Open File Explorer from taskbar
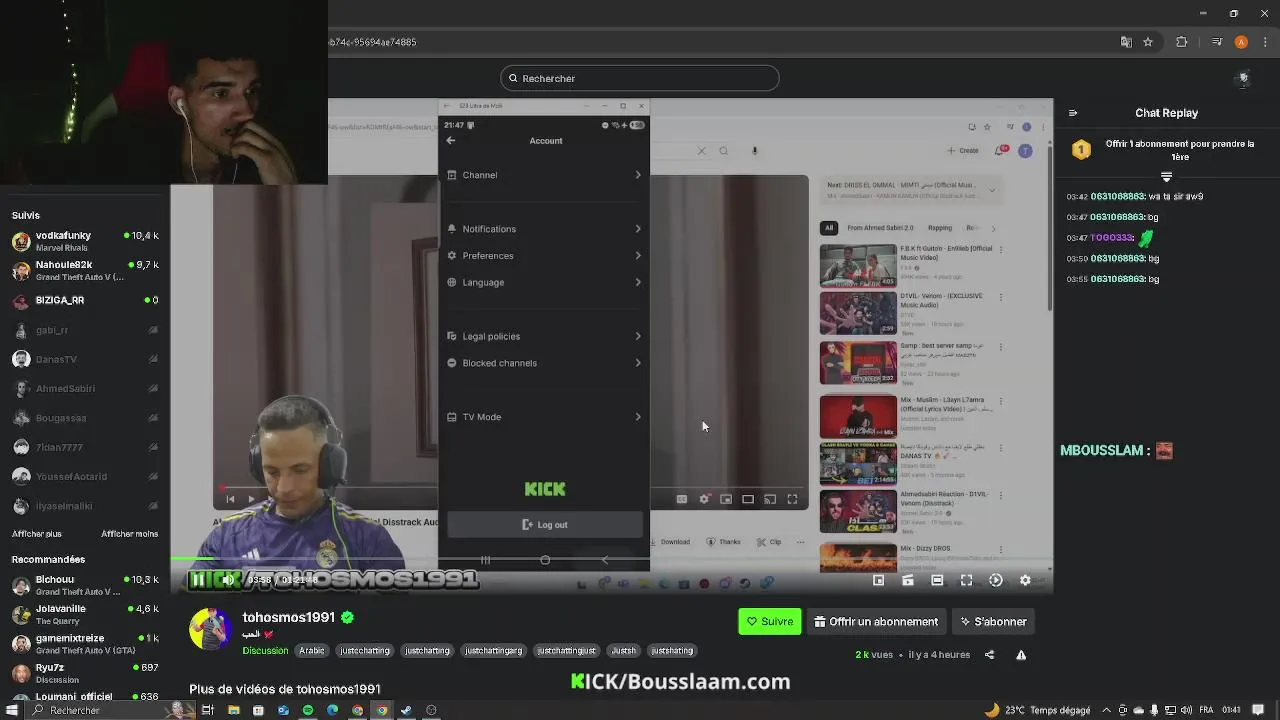Image resolution: width=1280 pixels, height=720 pixels. (234, 710)
